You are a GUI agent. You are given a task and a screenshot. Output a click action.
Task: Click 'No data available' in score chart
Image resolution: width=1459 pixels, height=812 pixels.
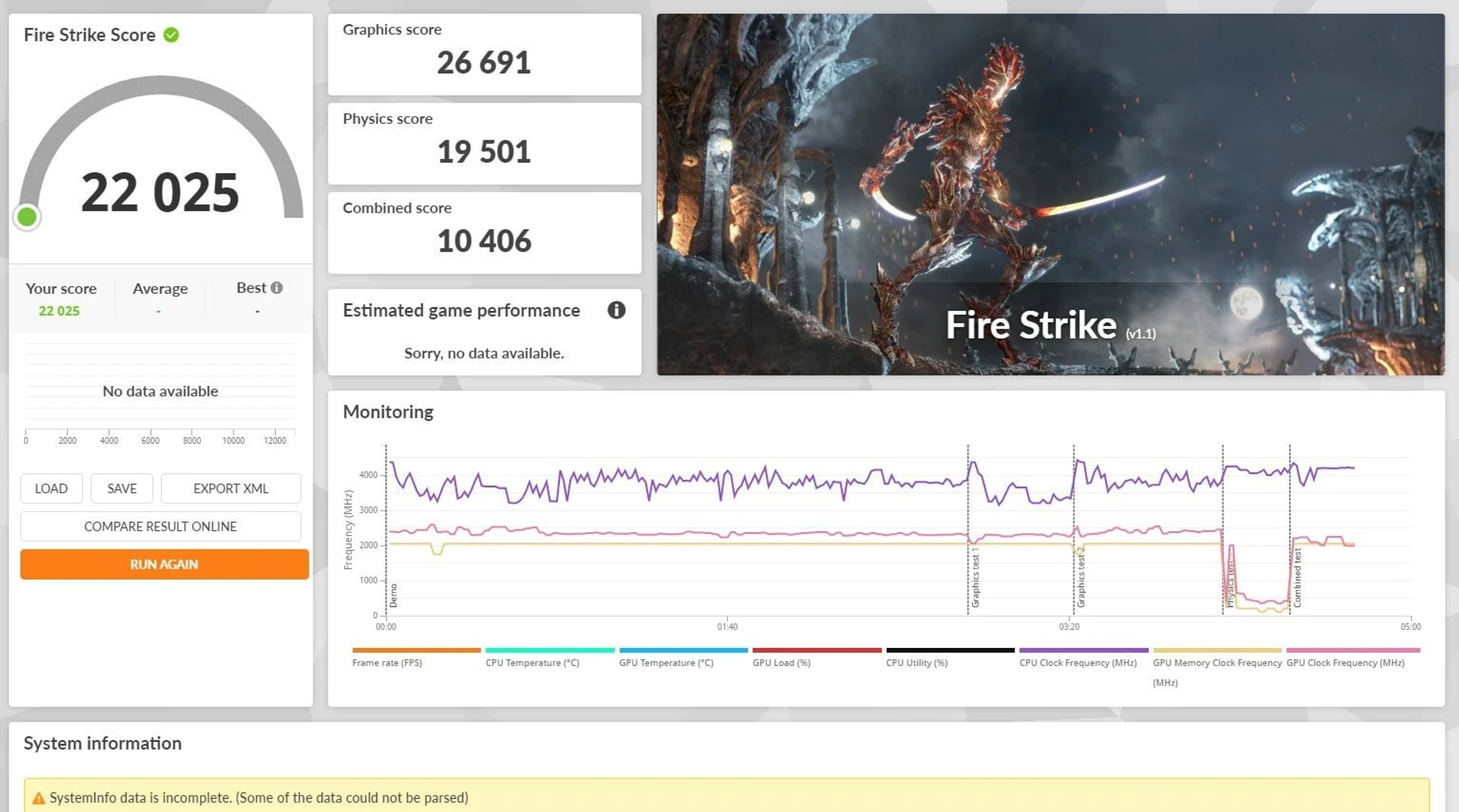tap(160, 391)
